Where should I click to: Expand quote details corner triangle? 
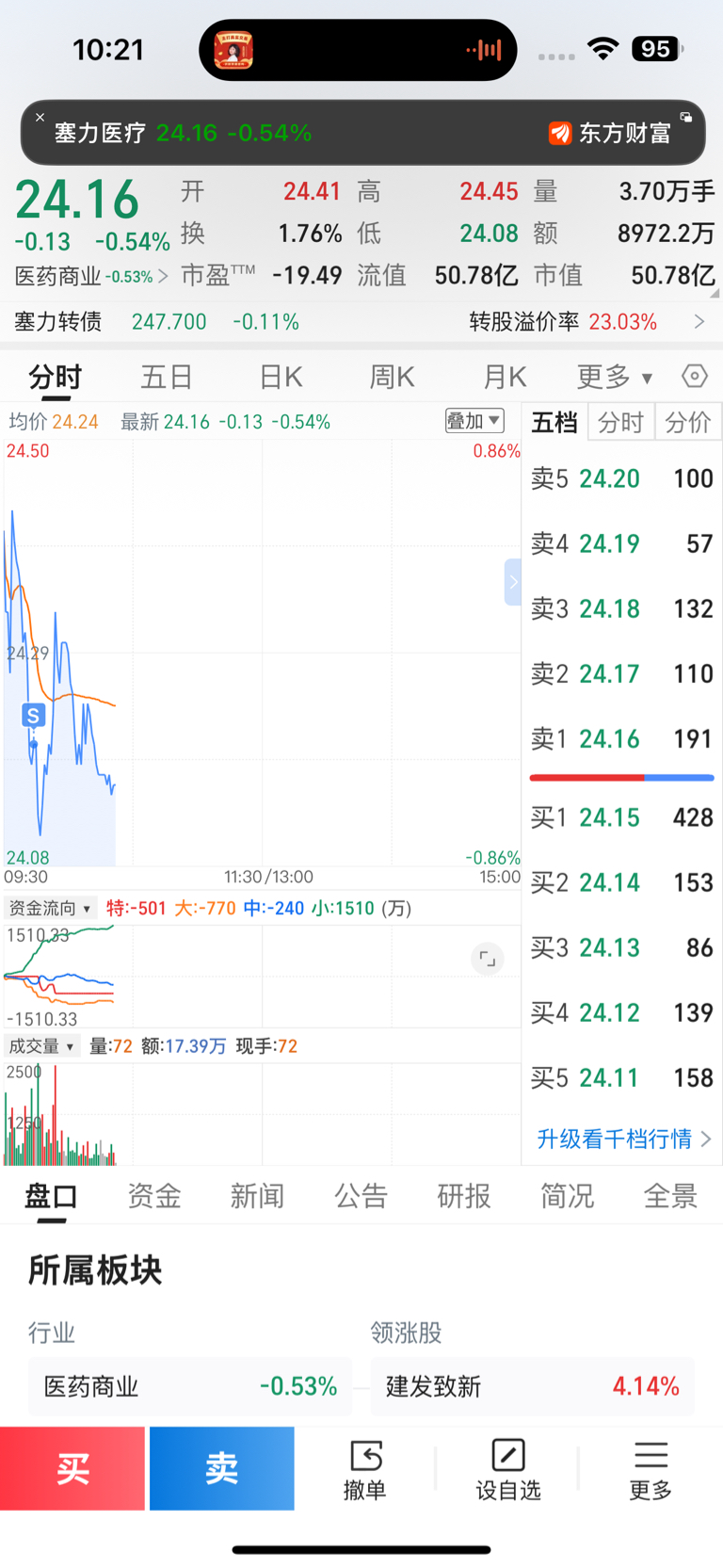pos(715,293)
